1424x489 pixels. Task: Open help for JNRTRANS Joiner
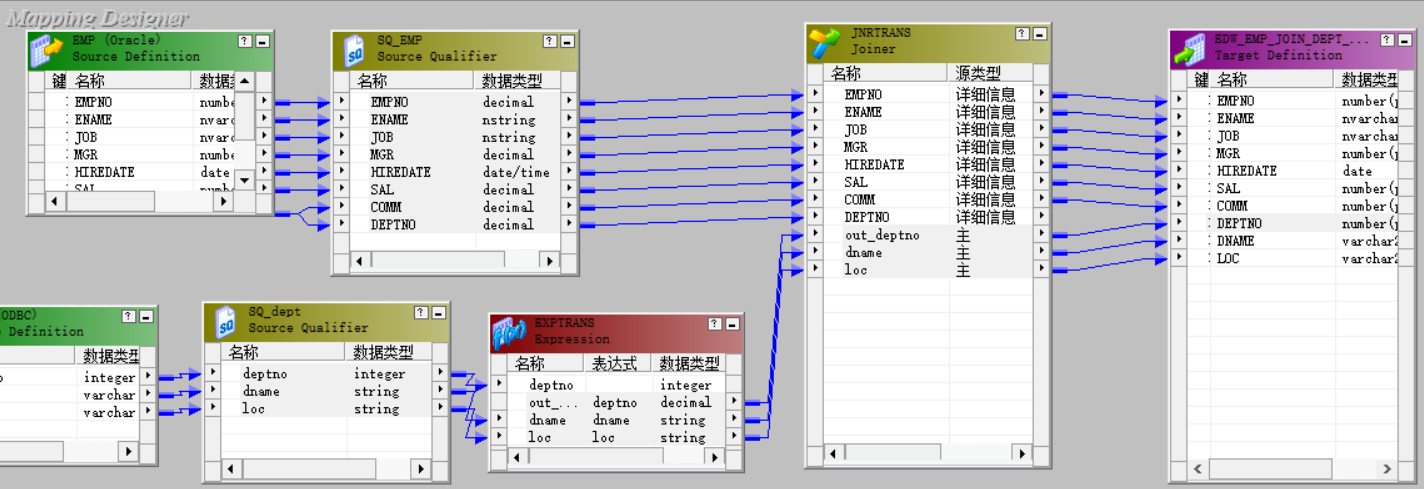(1022, 33)
